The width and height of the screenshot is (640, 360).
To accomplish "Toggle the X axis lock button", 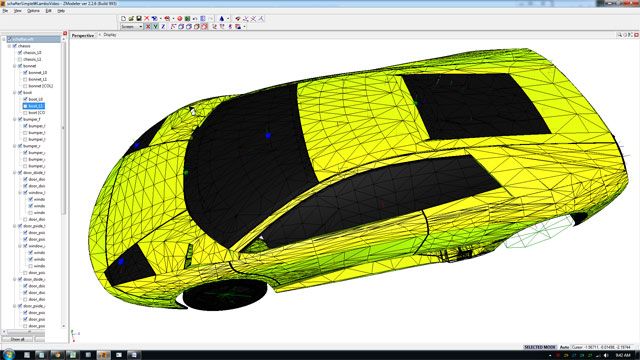I will pyautogui.click(x=148, y=27).
